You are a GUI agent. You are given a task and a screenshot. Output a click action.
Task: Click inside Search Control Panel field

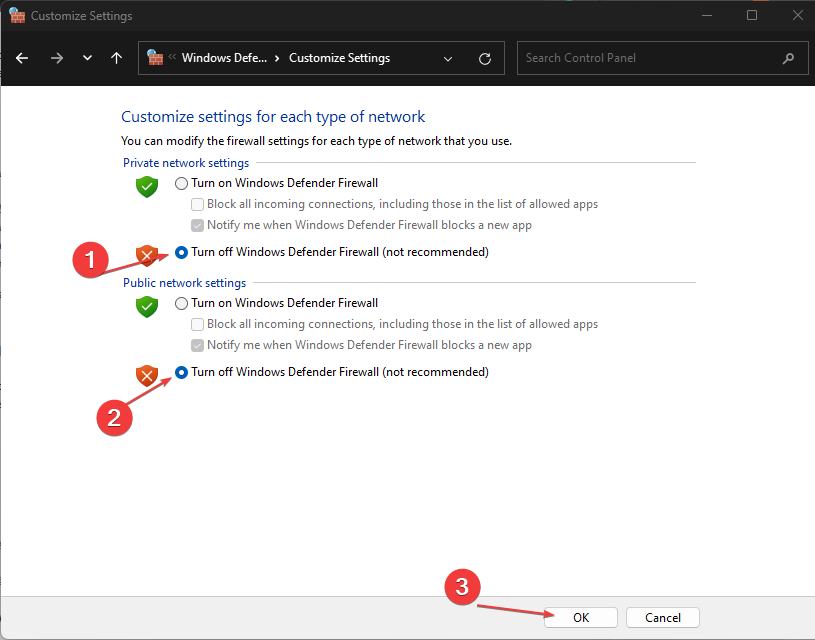[650, 58]
